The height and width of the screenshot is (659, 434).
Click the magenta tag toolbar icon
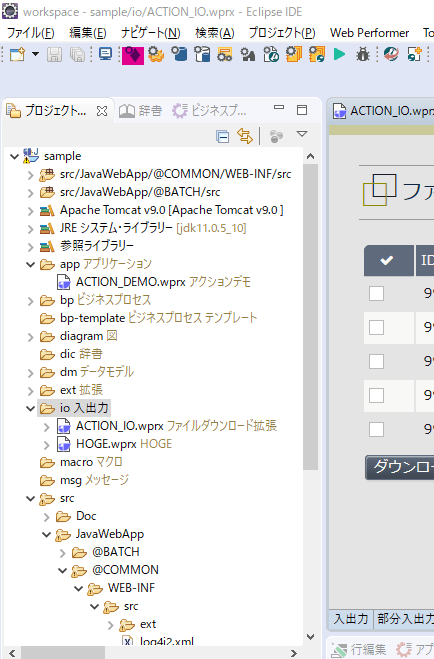pos(133,55)
